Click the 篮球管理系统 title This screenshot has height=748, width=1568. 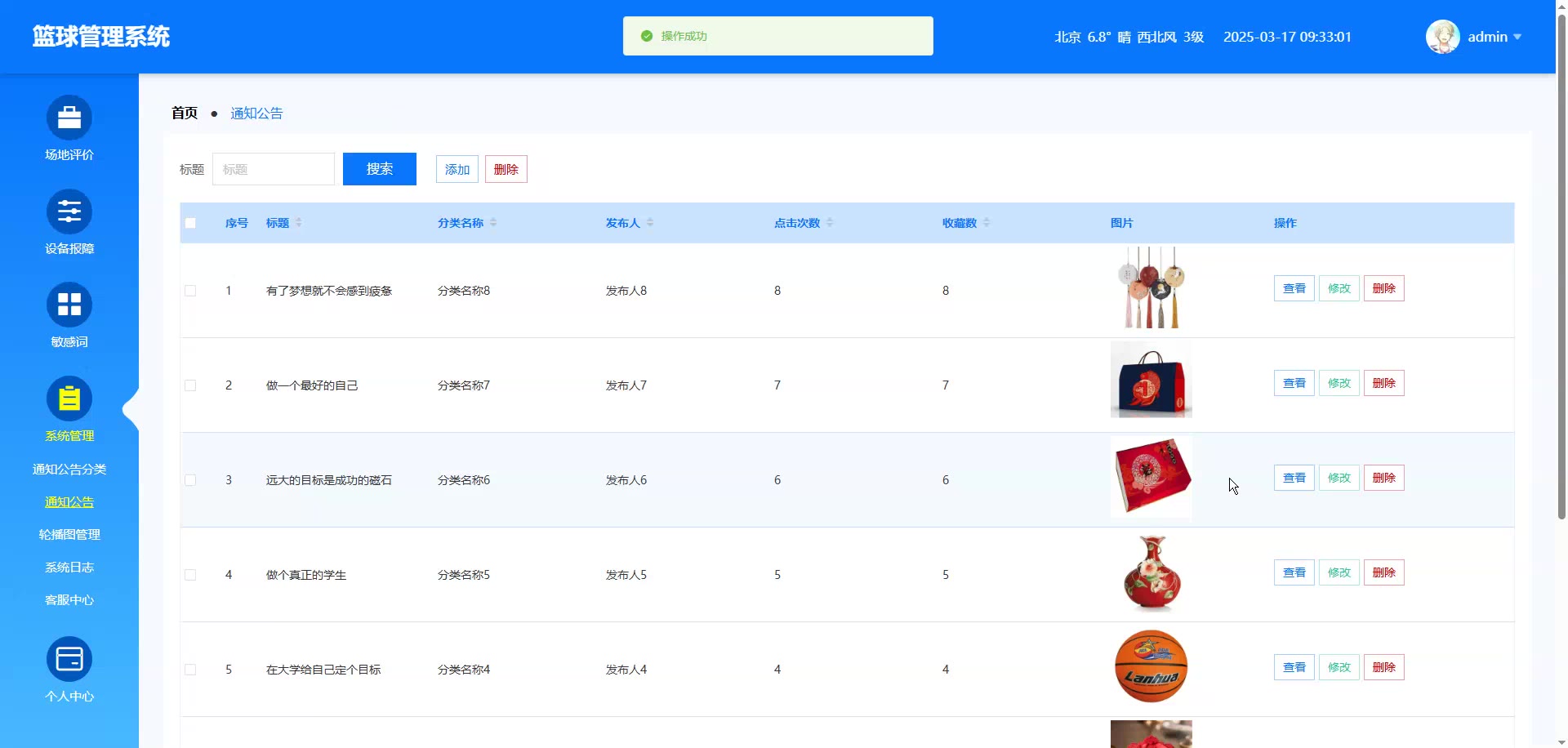pyautogui.click(x=101, y=37)
